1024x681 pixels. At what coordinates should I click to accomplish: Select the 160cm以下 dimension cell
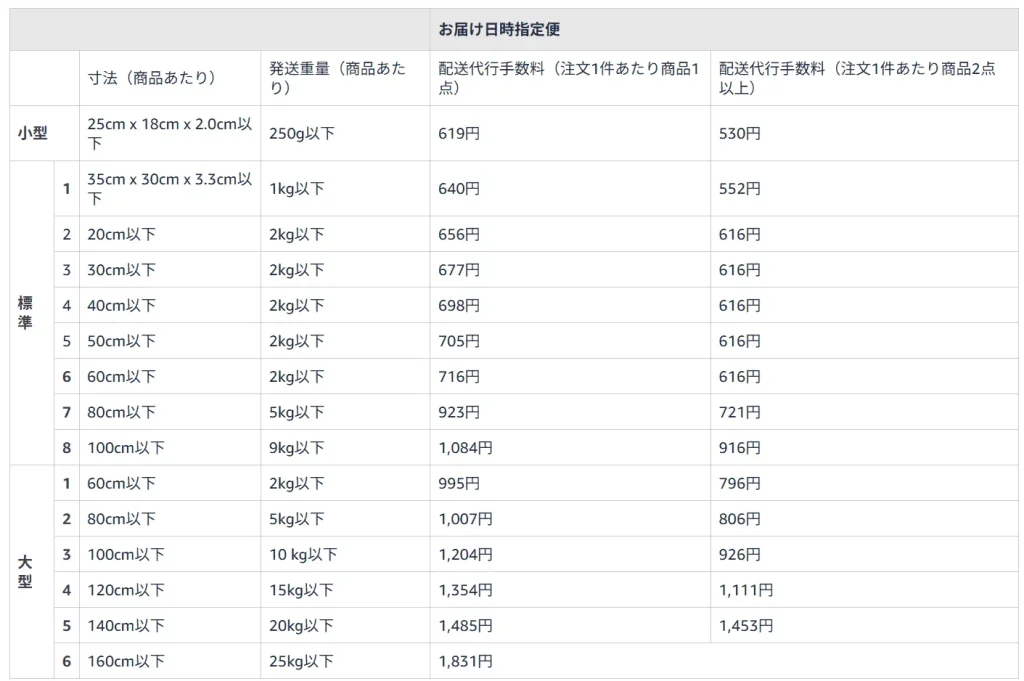pos(125,661)
